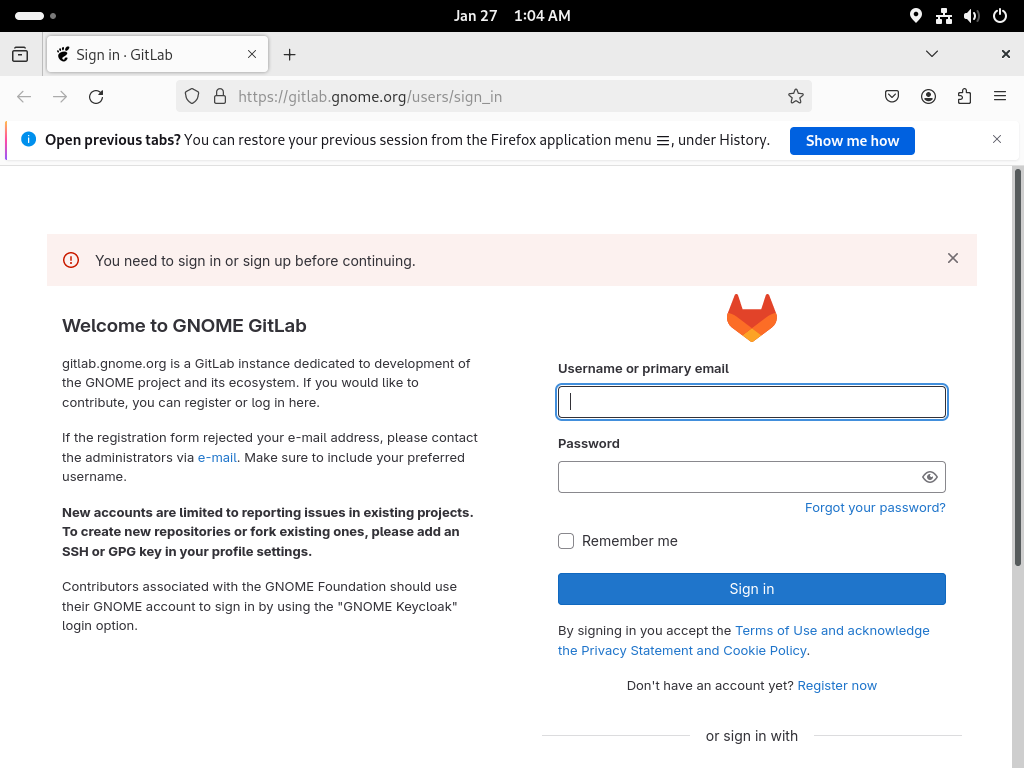Focus the Password input field

point(752,477)
